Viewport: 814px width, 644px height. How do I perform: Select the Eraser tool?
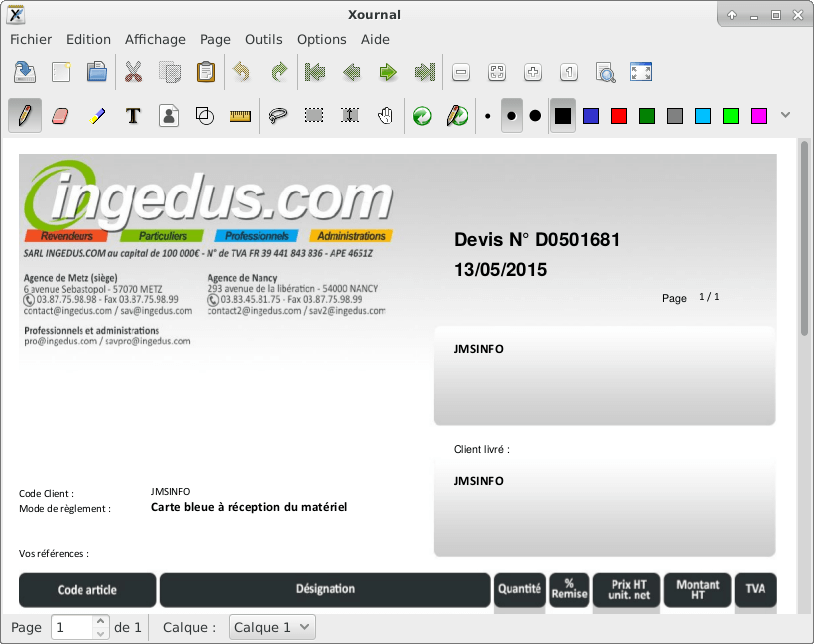60,115
